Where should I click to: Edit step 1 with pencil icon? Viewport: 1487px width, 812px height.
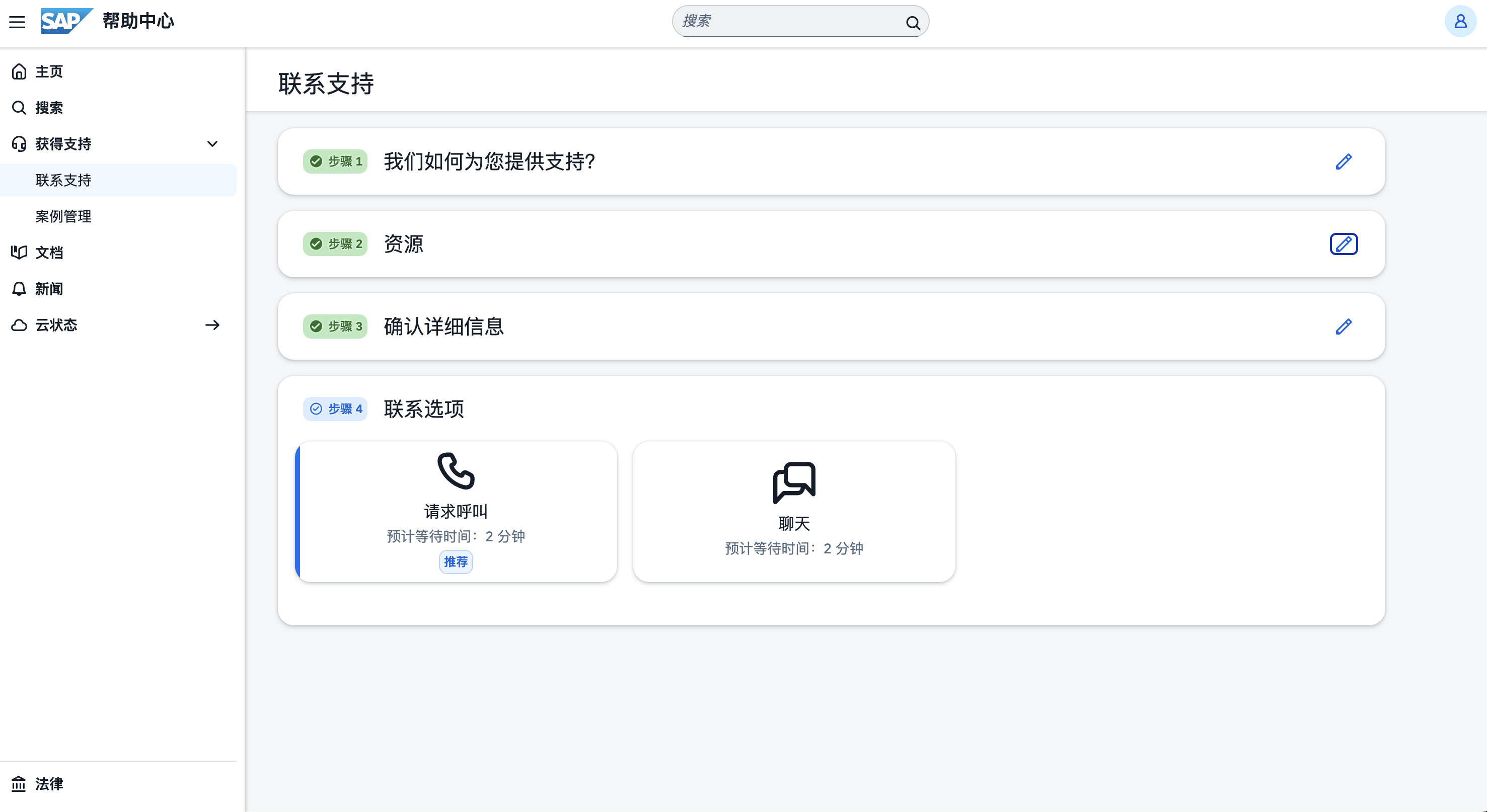pos(1343,161)
